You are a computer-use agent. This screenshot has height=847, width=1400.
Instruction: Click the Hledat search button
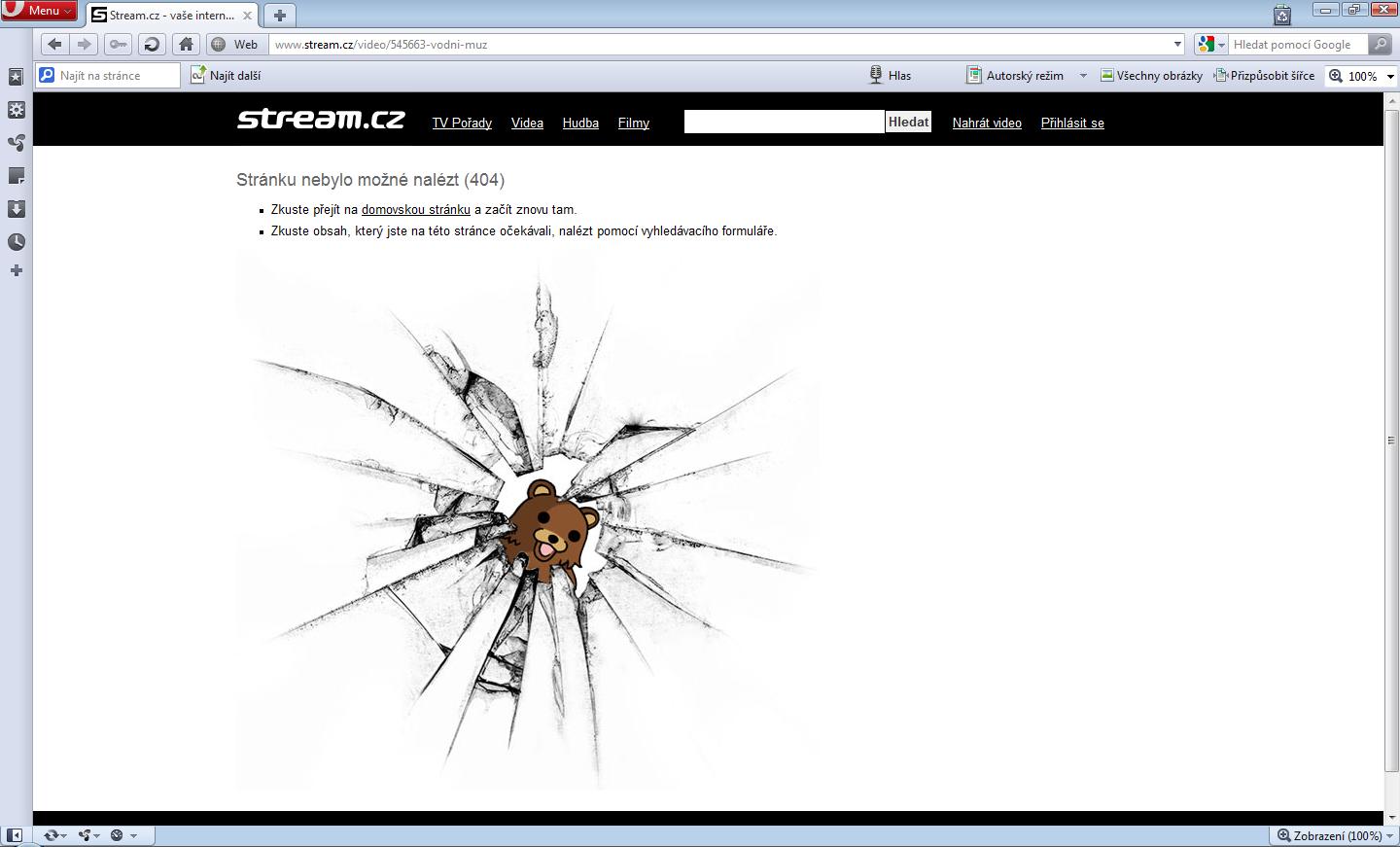pos(908,122)
